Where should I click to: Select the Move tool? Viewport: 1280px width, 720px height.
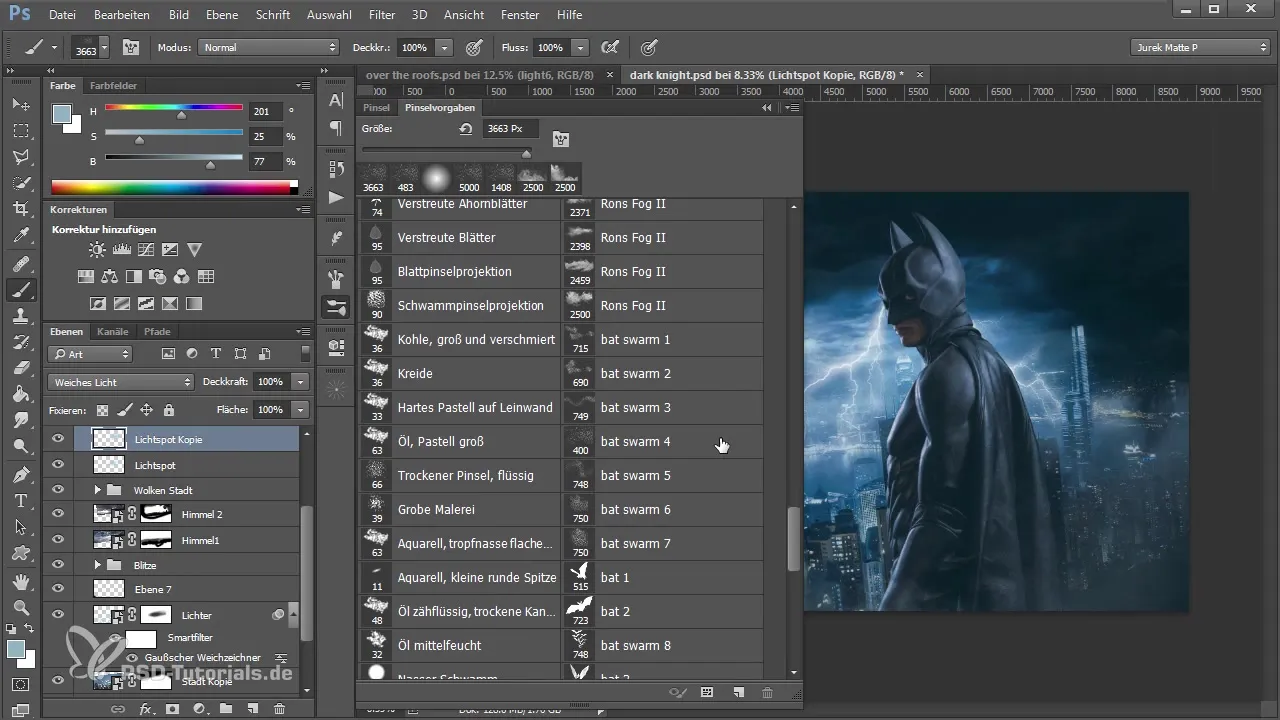(21, 104)
